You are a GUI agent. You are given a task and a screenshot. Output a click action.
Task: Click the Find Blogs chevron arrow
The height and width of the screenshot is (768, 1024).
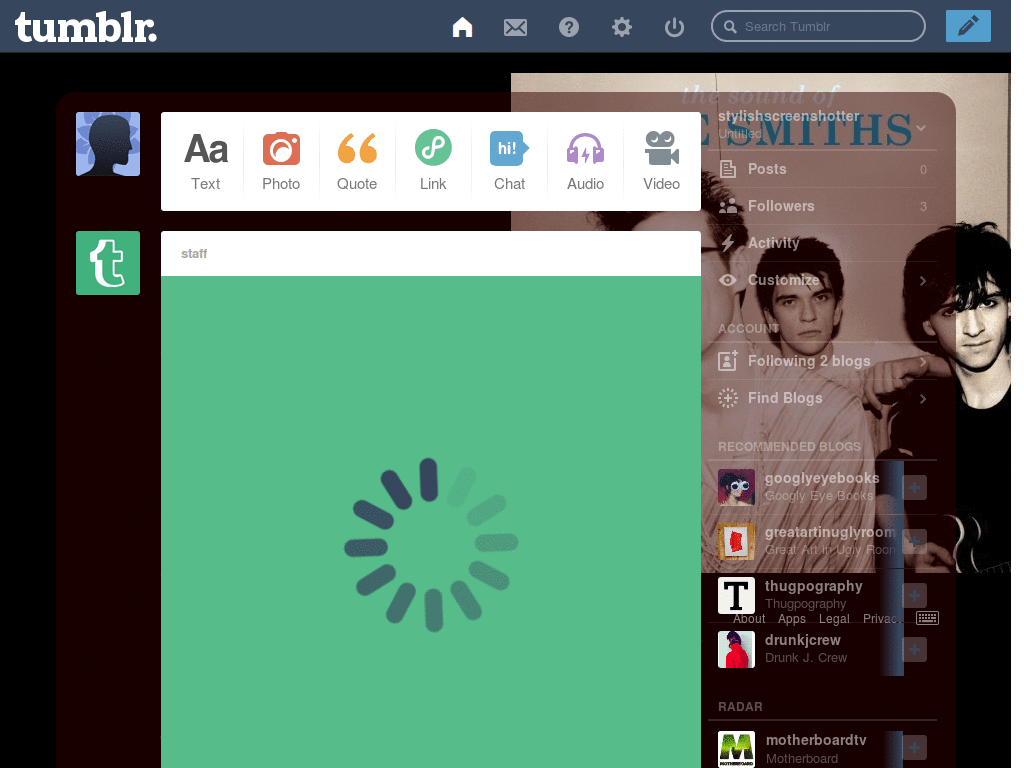click(923, 398)
